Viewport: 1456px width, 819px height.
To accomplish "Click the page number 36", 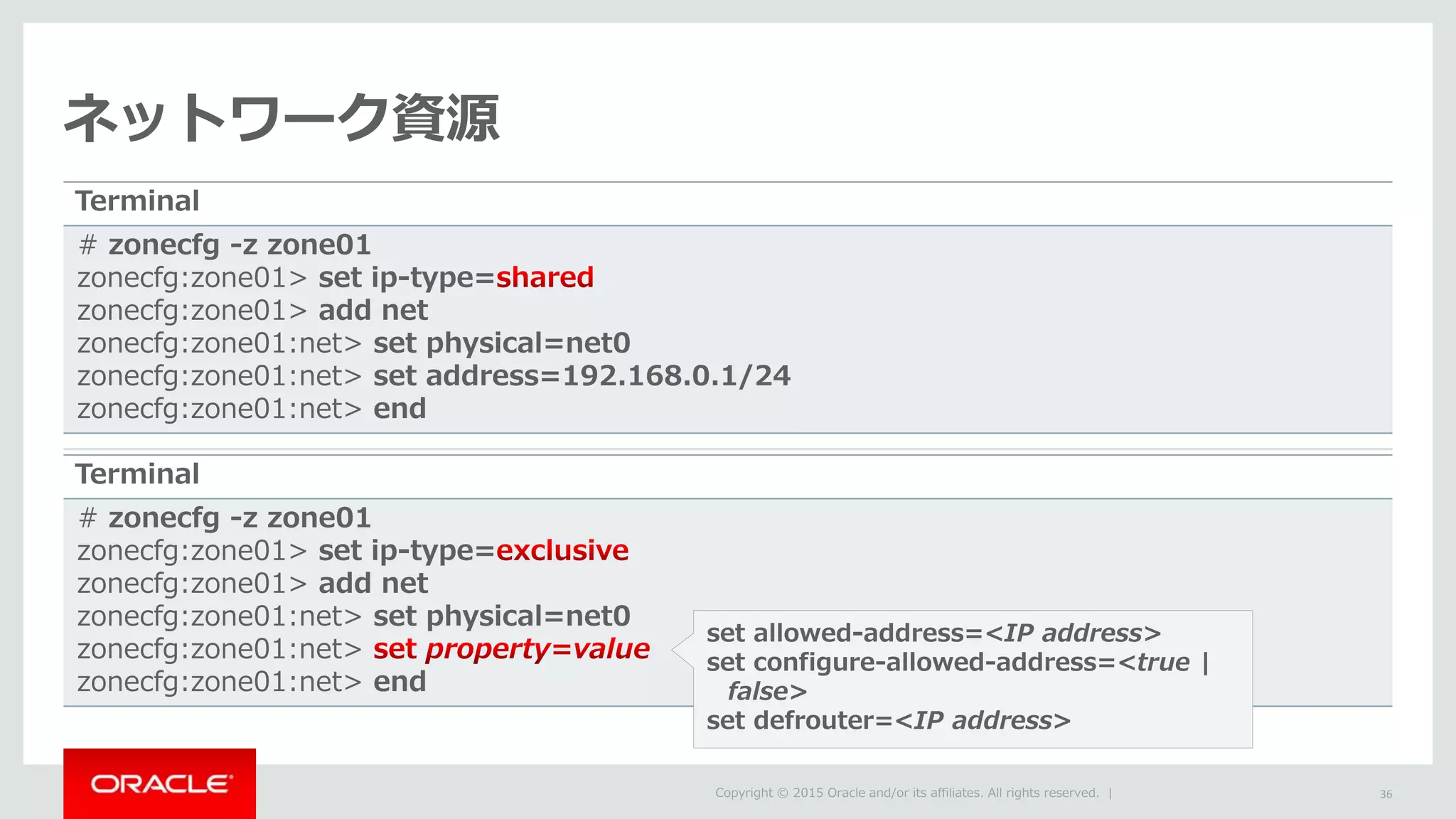I will [1386, 794].
